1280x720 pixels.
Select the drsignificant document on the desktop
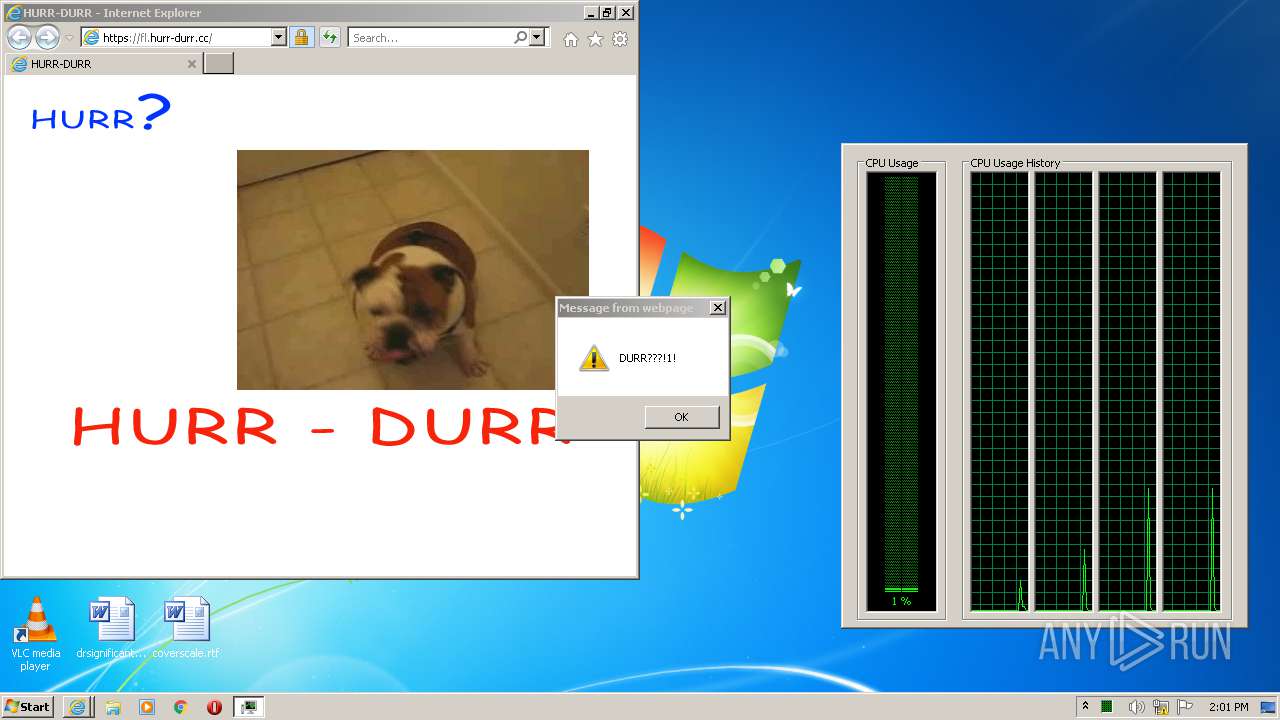(111, 629)
